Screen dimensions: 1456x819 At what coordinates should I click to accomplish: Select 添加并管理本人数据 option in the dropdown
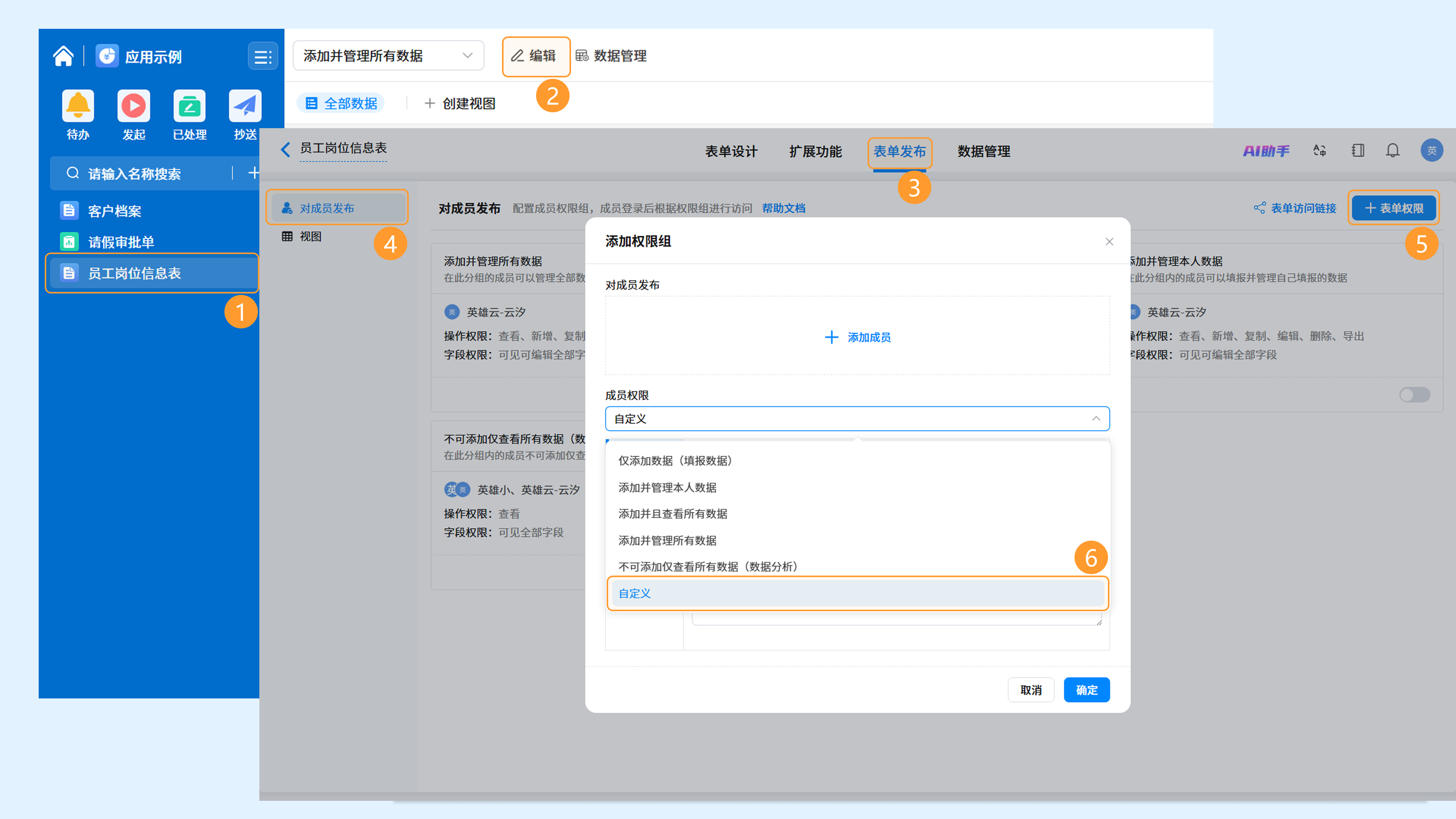coord(858,487)
